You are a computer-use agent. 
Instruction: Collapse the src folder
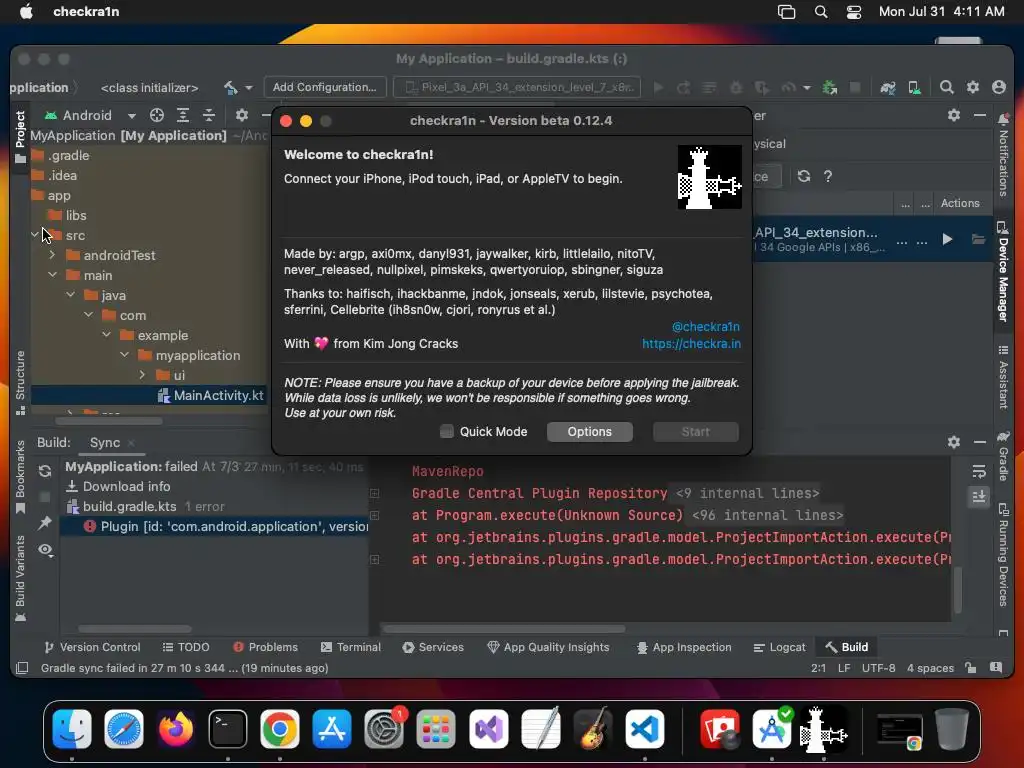[35, 235]
